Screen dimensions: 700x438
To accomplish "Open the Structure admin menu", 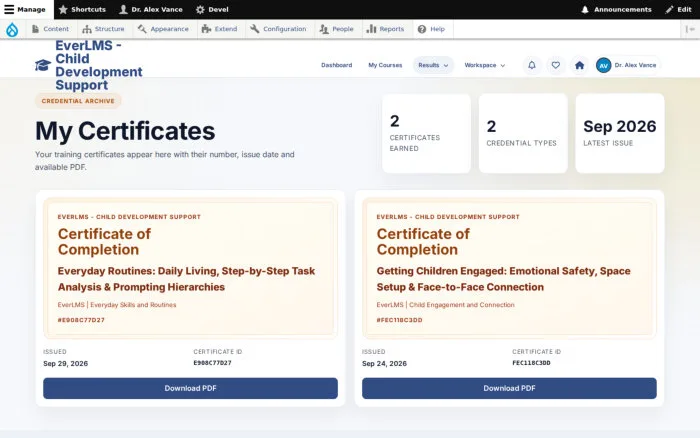I will pyautogui.click(x=103, y=29).
